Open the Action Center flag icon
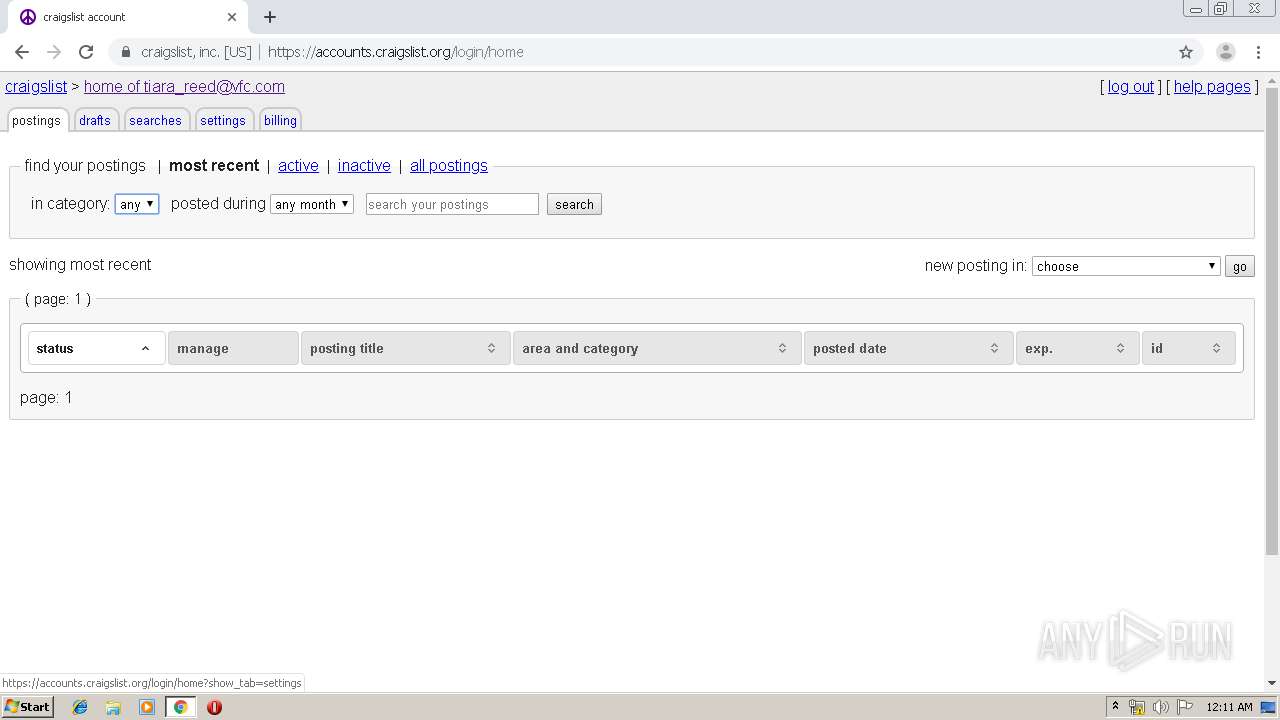The image size is (1280, 720). pos(1185,707)
